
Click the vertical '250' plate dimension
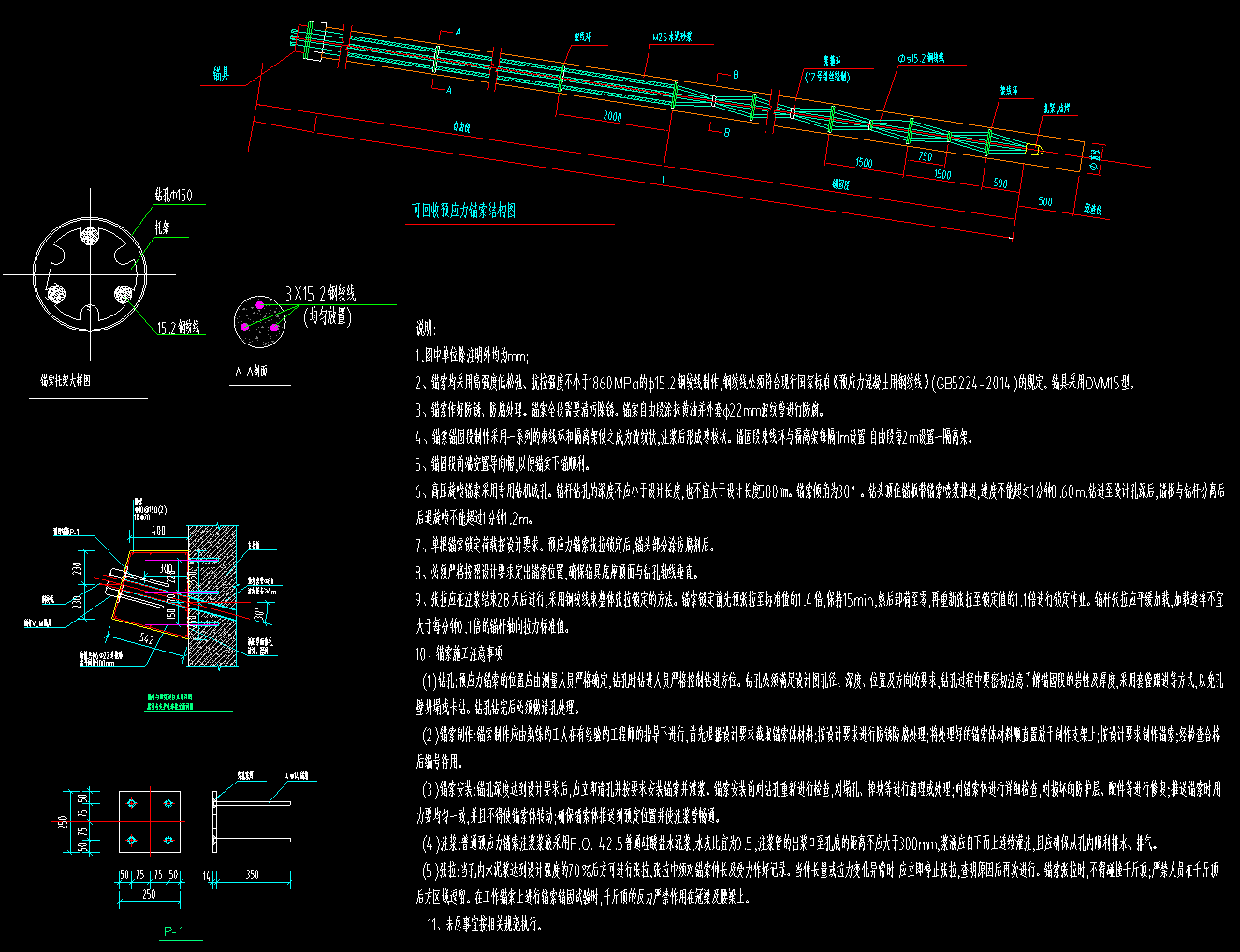pos(65,822)
